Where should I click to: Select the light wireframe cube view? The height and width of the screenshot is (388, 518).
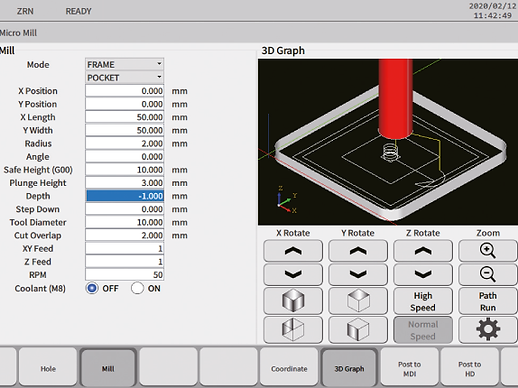[x=358, y=301]
